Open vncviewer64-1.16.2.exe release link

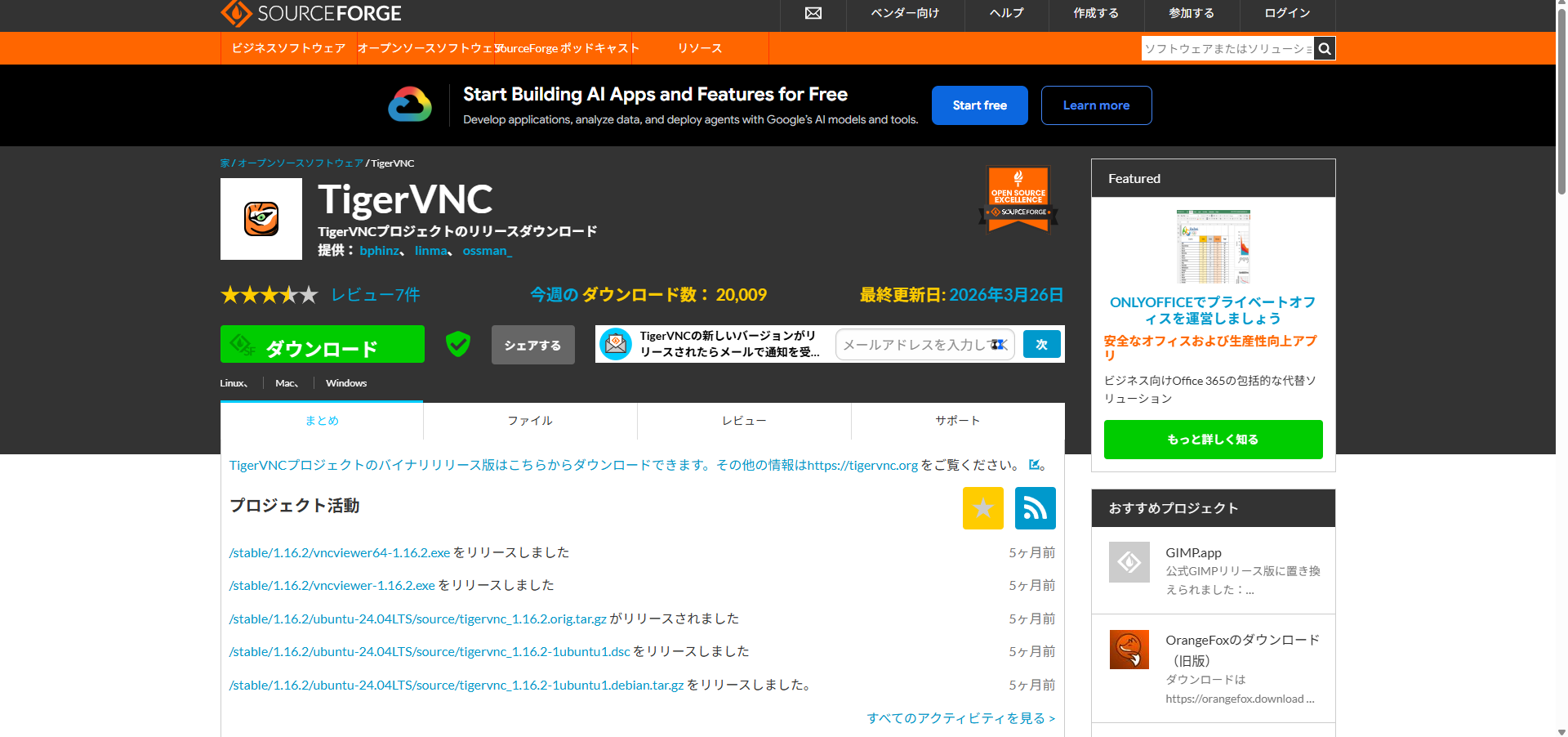(340, 553)
